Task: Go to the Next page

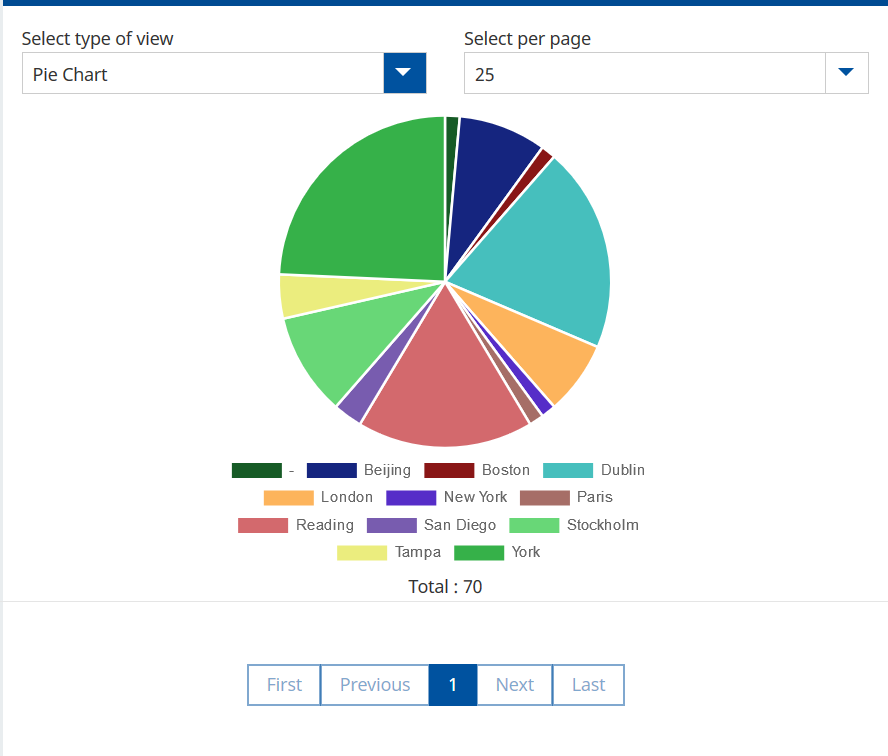Action: pyautogui.click(x=515, y=685)
